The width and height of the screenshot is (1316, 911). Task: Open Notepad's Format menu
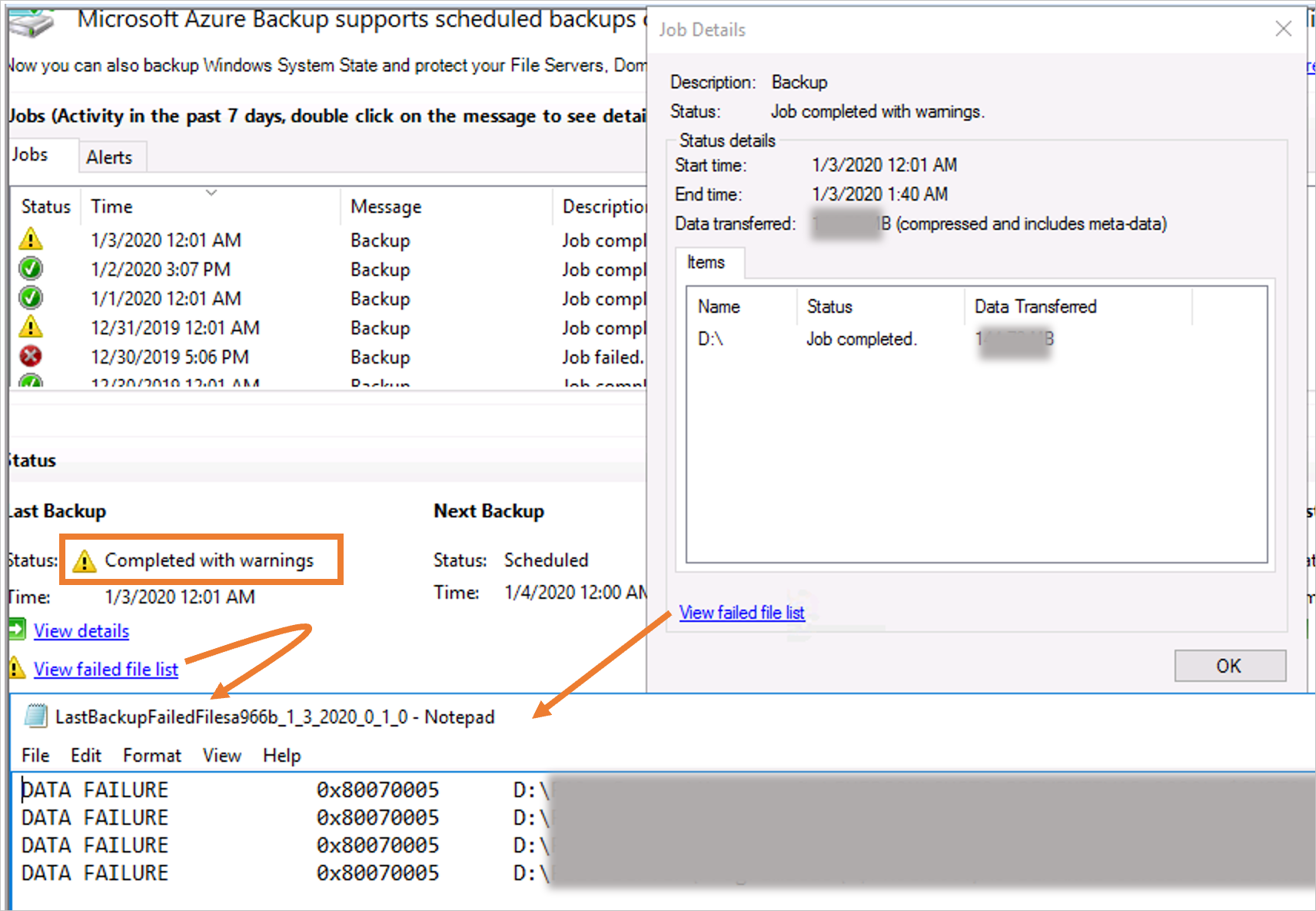[x=151, y=755]
